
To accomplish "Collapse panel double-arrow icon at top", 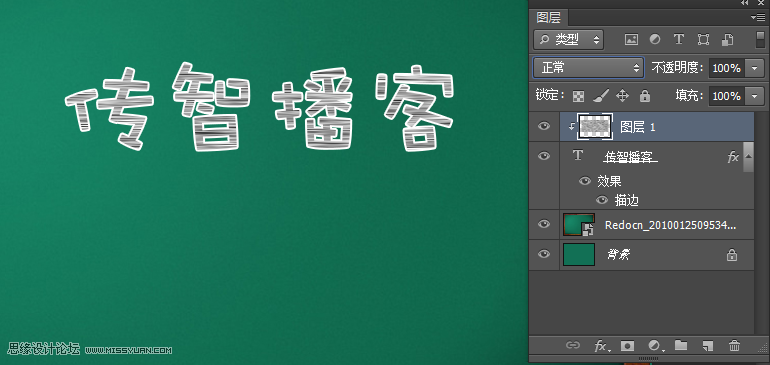I will [745, 3].
